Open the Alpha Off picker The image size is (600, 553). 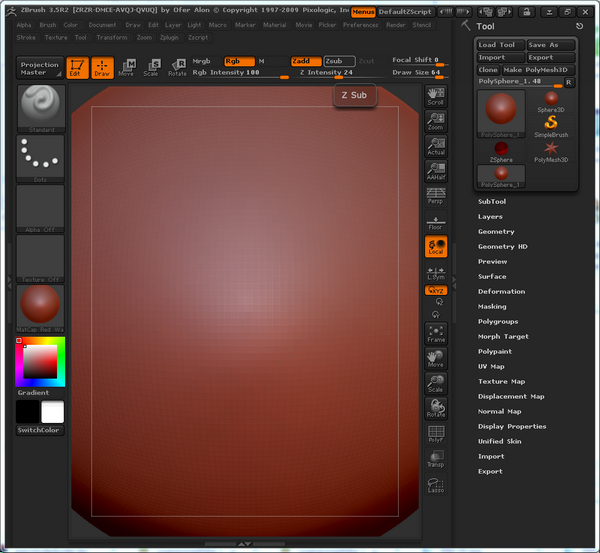(x=40, y=209)
